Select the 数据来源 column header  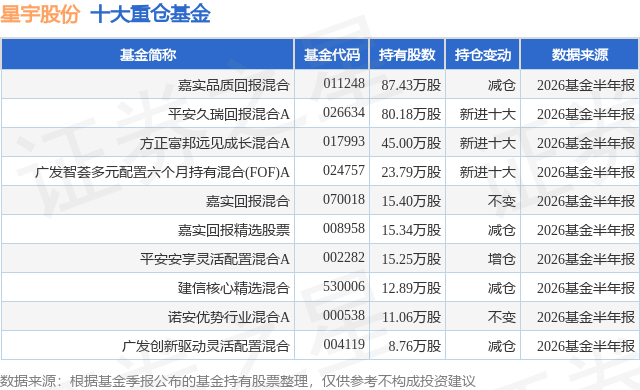[x=580, y=55]
